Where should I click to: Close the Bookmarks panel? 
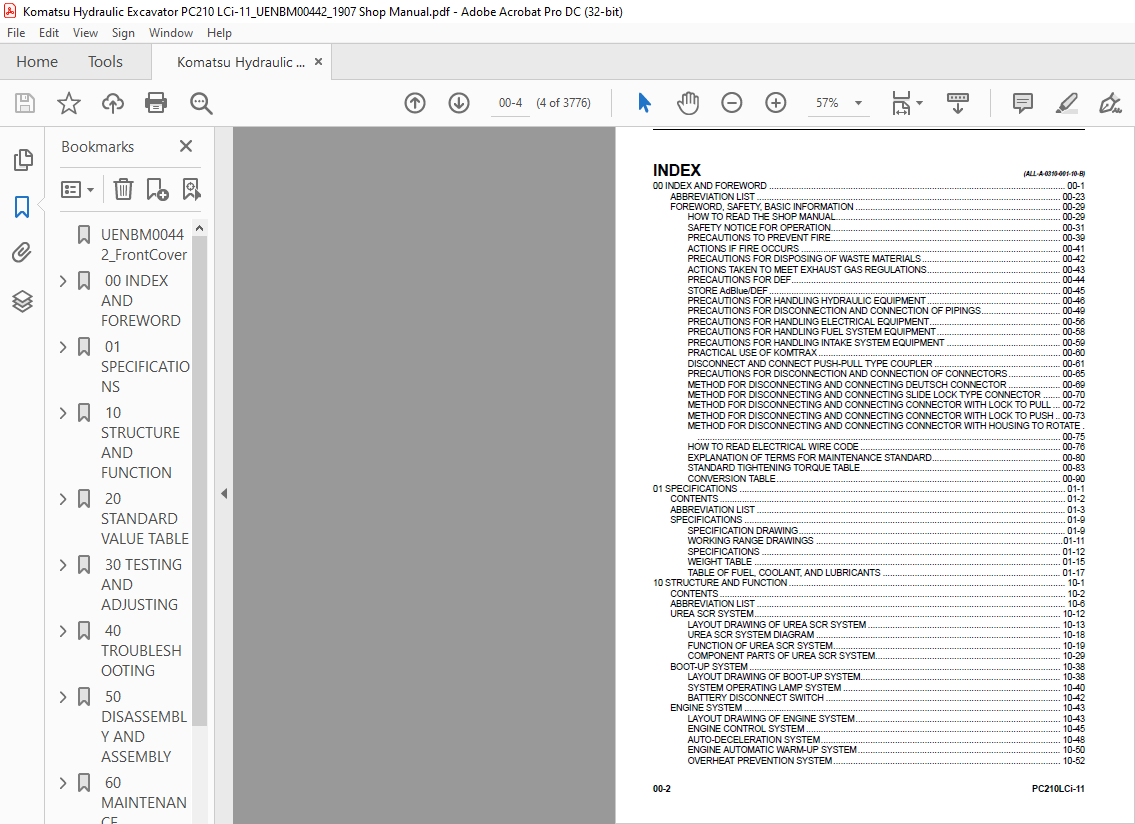[186, 146]
